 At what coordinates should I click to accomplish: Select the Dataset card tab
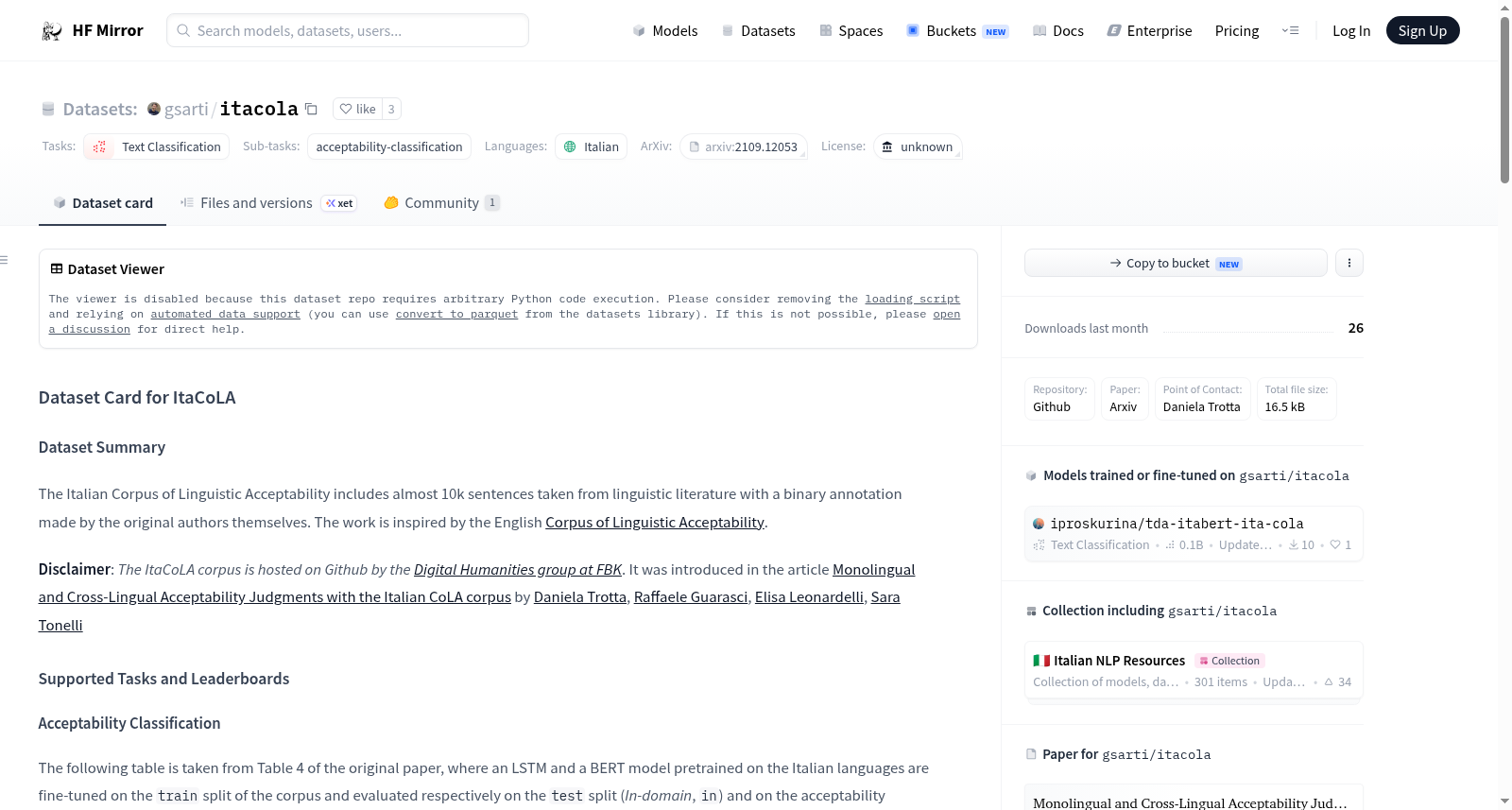tap(102, 203)
